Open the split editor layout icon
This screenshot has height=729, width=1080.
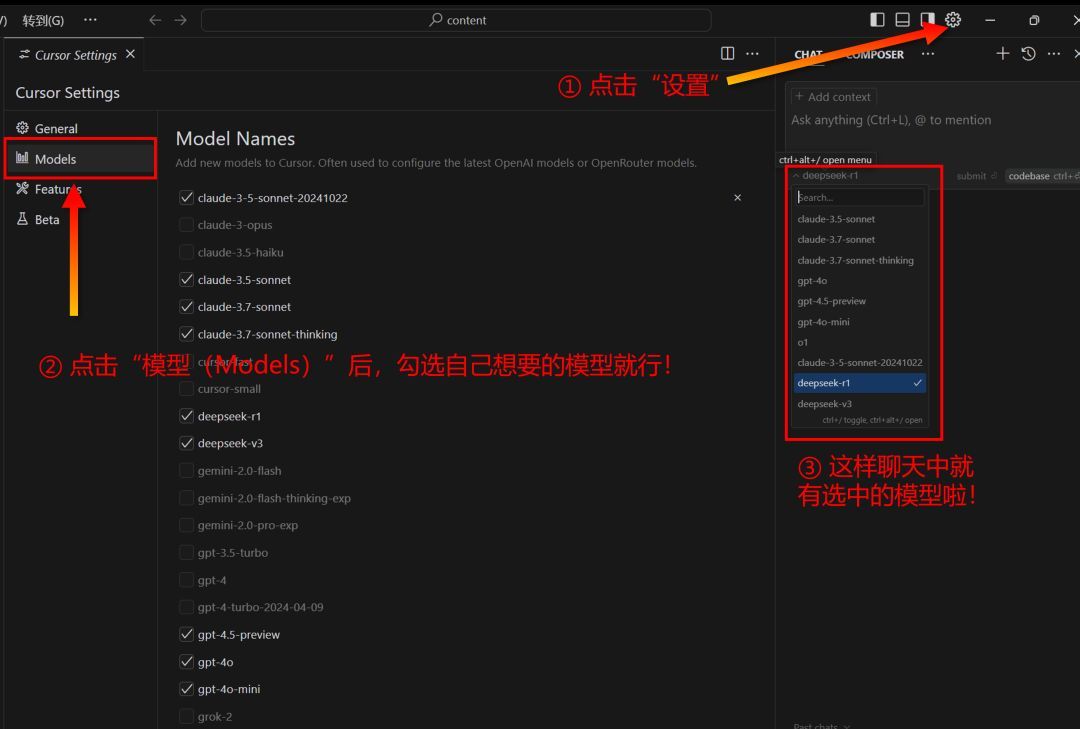point(726,53)
